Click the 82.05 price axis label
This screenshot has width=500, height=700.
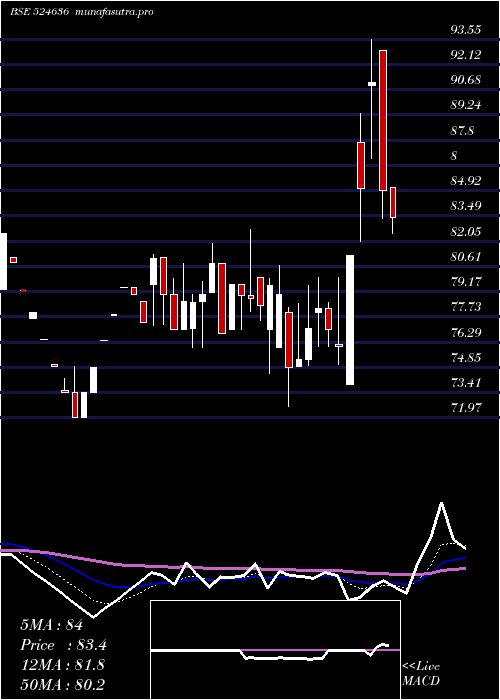[x=466, y=231]
